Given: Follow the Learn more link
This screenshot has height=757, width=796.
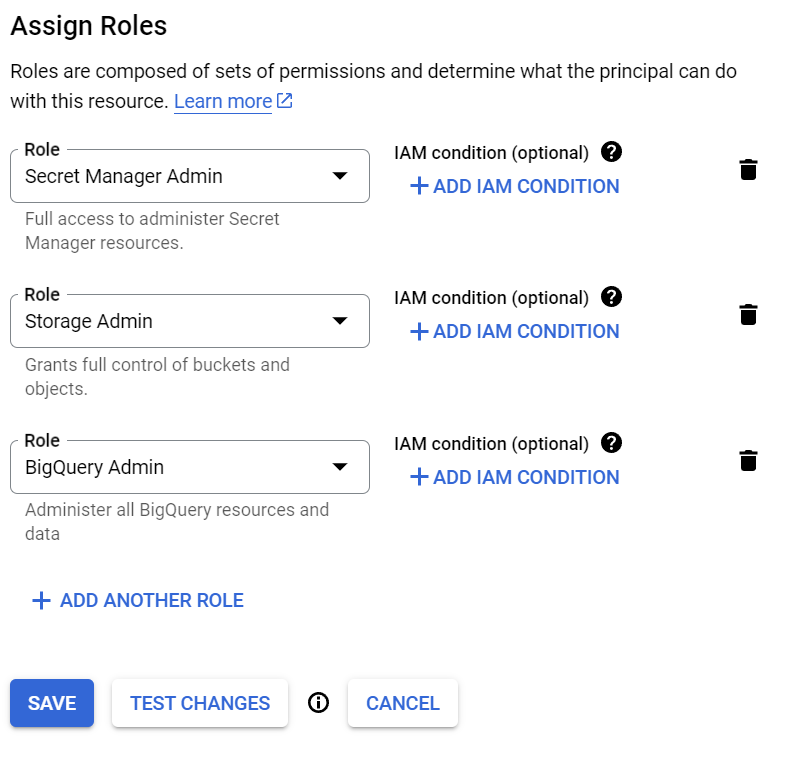Looking at the screenshot, I should point(223,102).
